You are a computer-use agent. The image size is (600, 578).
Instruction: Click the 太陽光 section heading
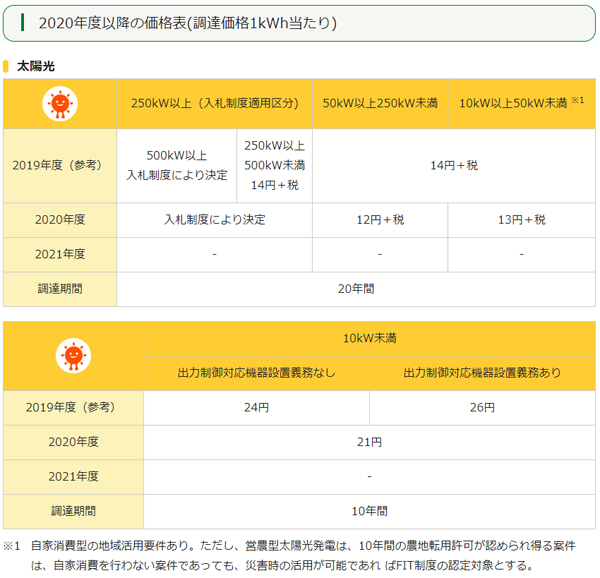click(36, 66)
